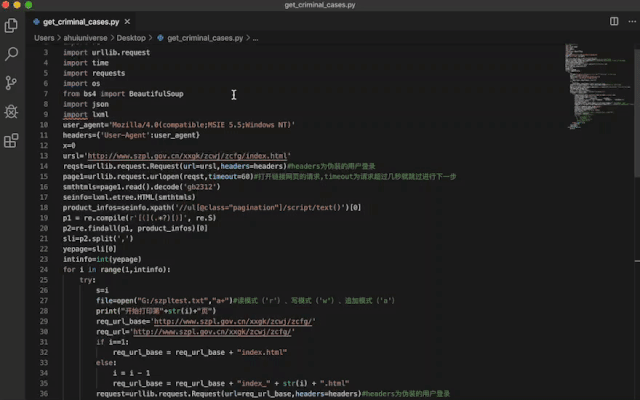This screenshot has height=400, width=640.
Task: Open the Explorer view in activity bar
Action: click(x=12, y=24)
